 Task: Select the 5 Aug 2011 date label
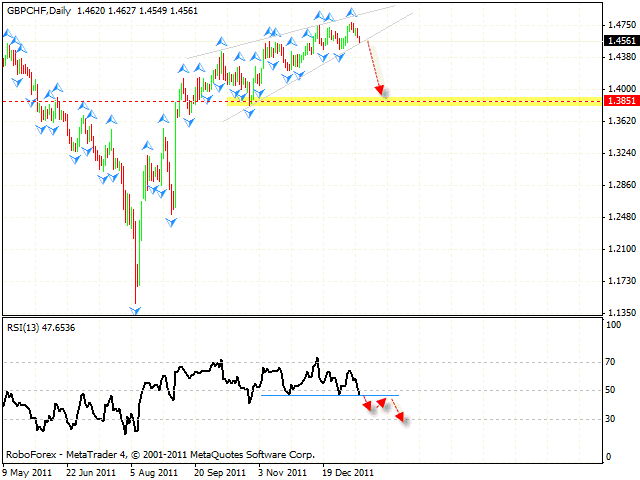156,471
